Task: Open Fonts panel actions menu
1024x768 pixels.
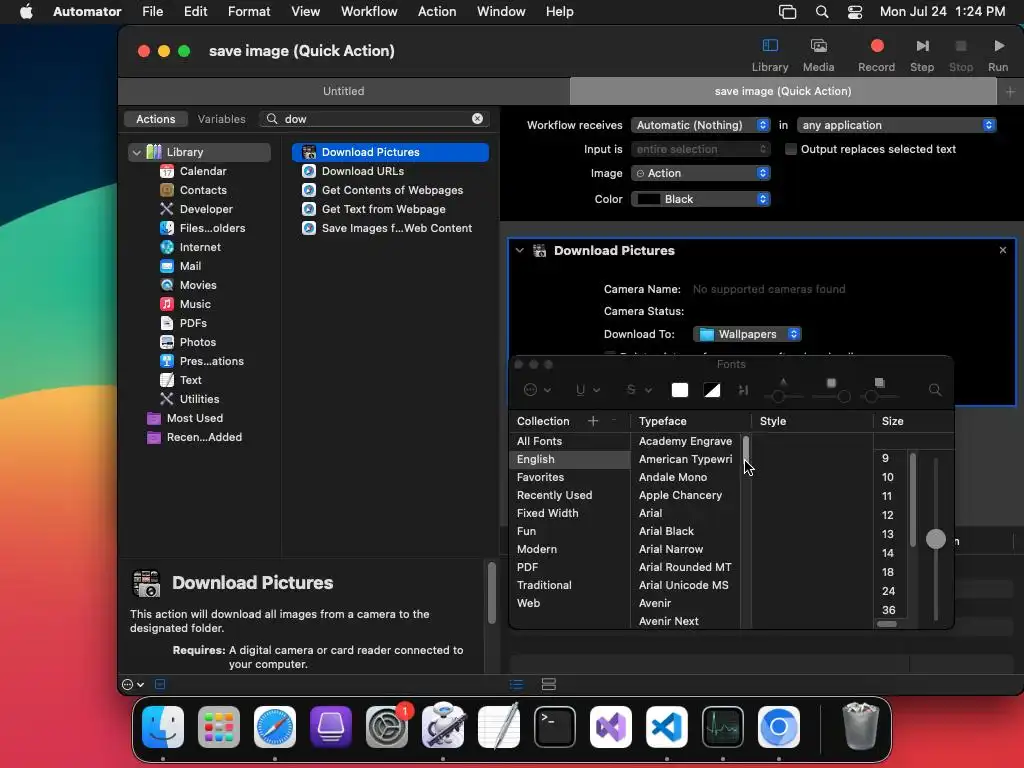Action: coord(537,390)
